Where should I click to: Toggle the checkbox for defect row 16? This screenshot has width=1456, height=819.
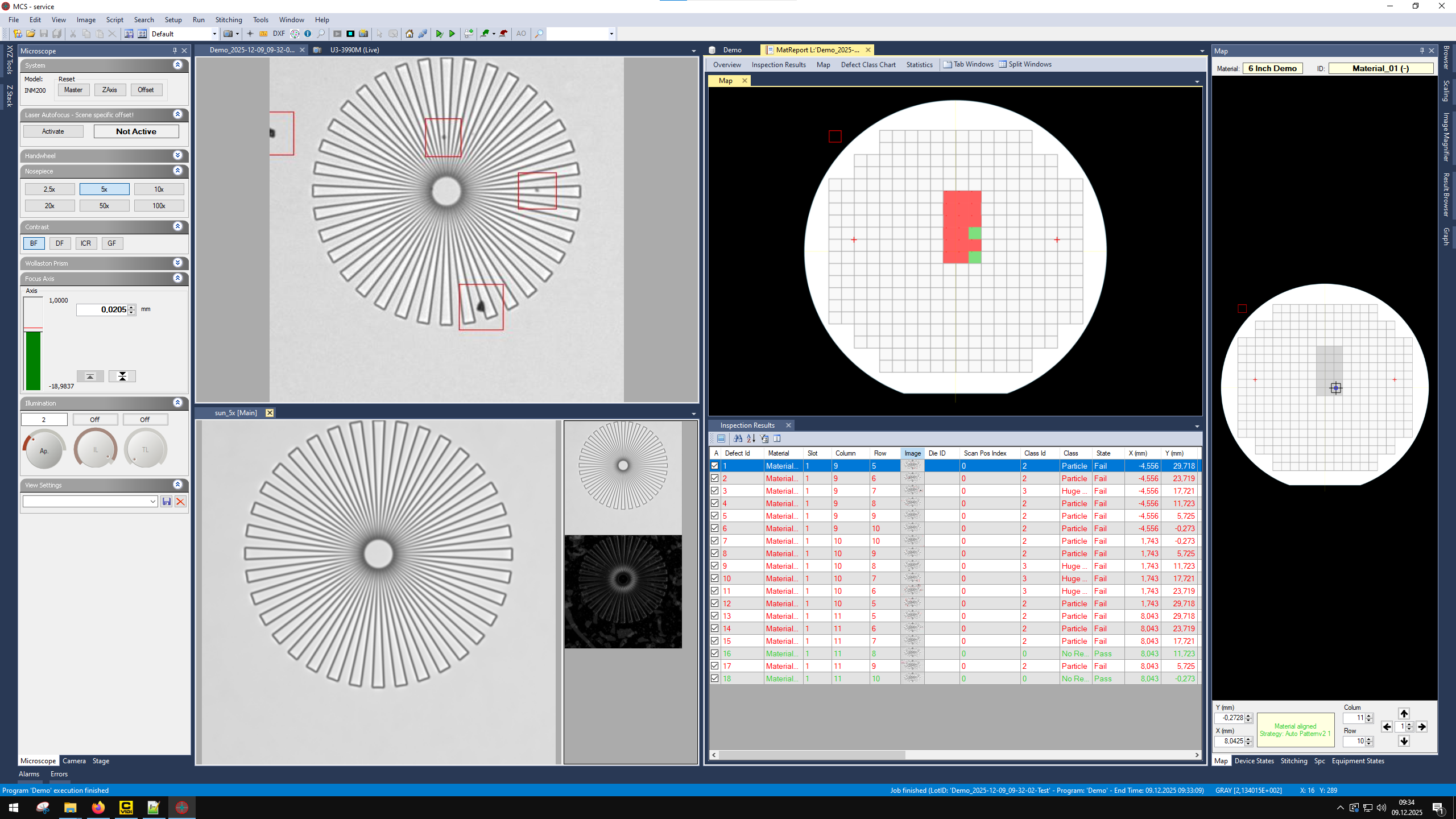715,653
